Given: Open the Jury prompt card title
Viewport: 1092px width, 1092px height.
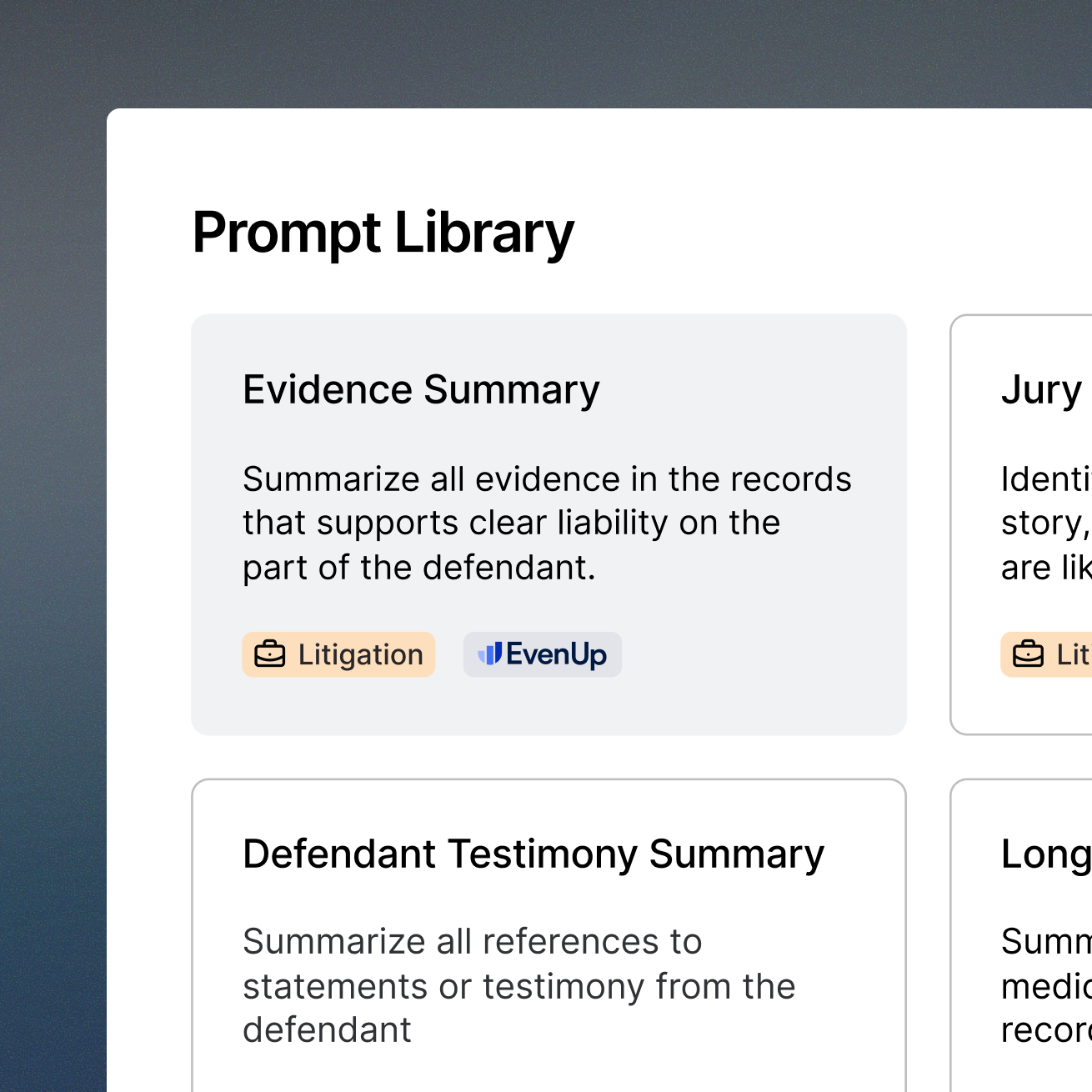Looking at the screenshot, I should [1041, 389].
